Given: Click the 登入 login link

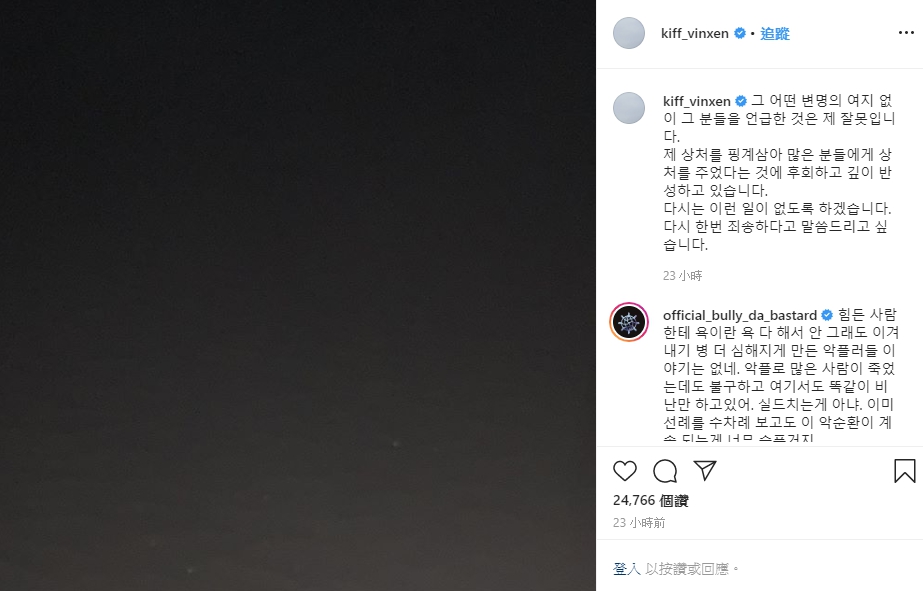Looking at the screenshot, I should (x=626, y=569).
